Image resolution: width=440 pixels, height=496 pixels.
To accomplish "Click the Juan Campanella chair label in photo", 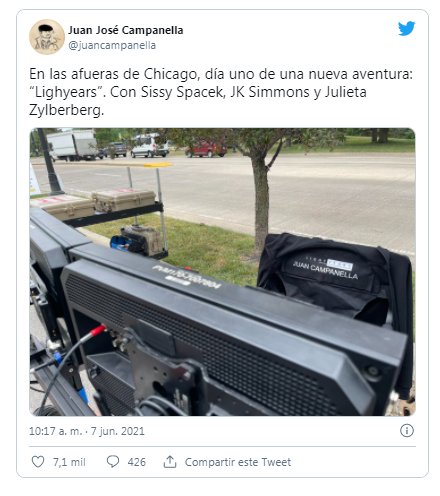I will point(325,270).
